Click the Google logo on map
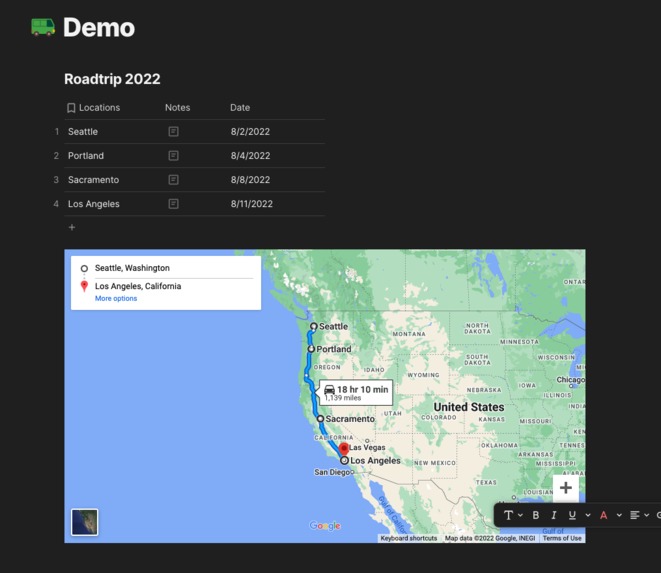 [x=325, y=526]
